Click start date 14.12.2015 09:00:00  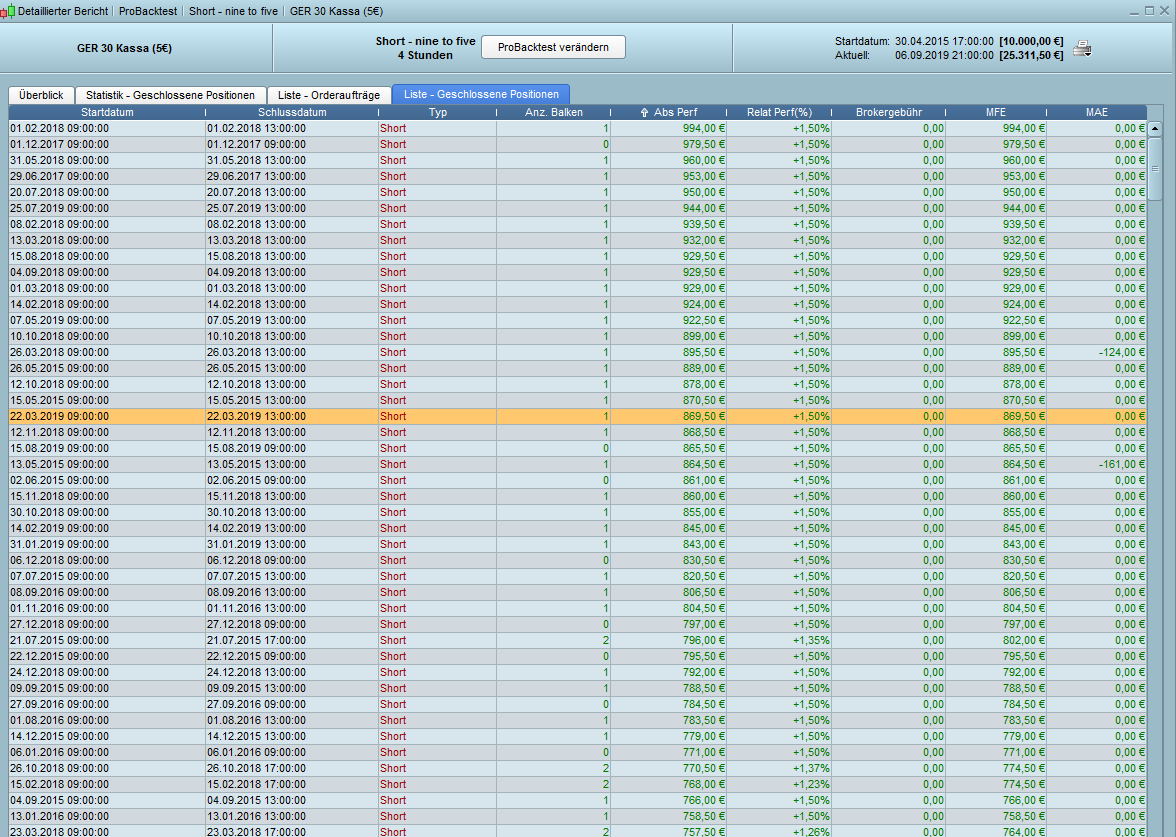[x=59, y=736]
